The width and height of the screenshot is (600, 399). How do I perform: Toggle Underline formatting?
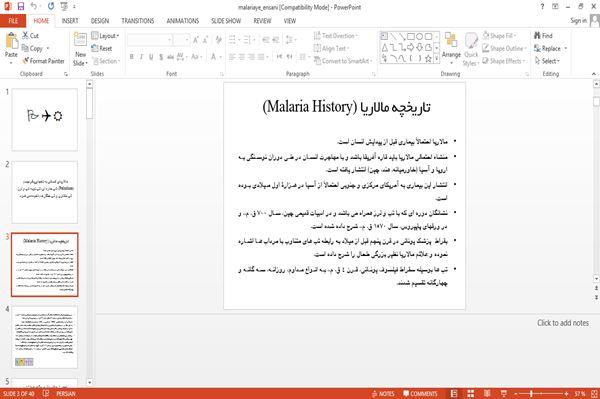(x=151, y=57)
